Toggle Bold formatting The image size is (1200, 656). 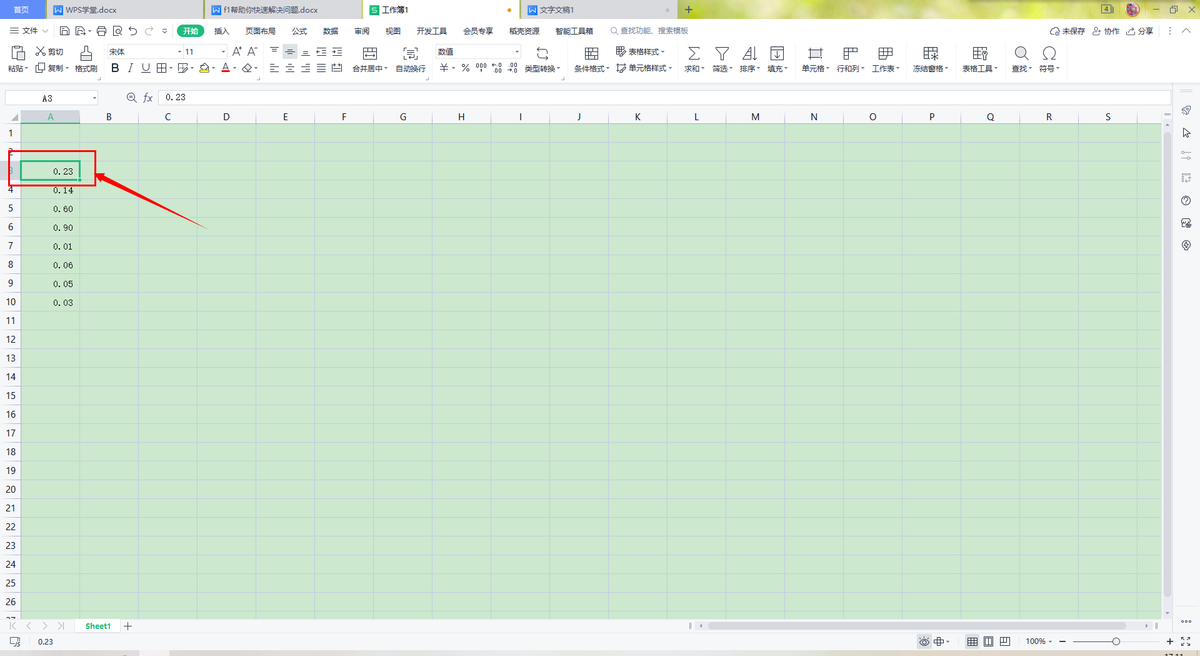point(115,68)
